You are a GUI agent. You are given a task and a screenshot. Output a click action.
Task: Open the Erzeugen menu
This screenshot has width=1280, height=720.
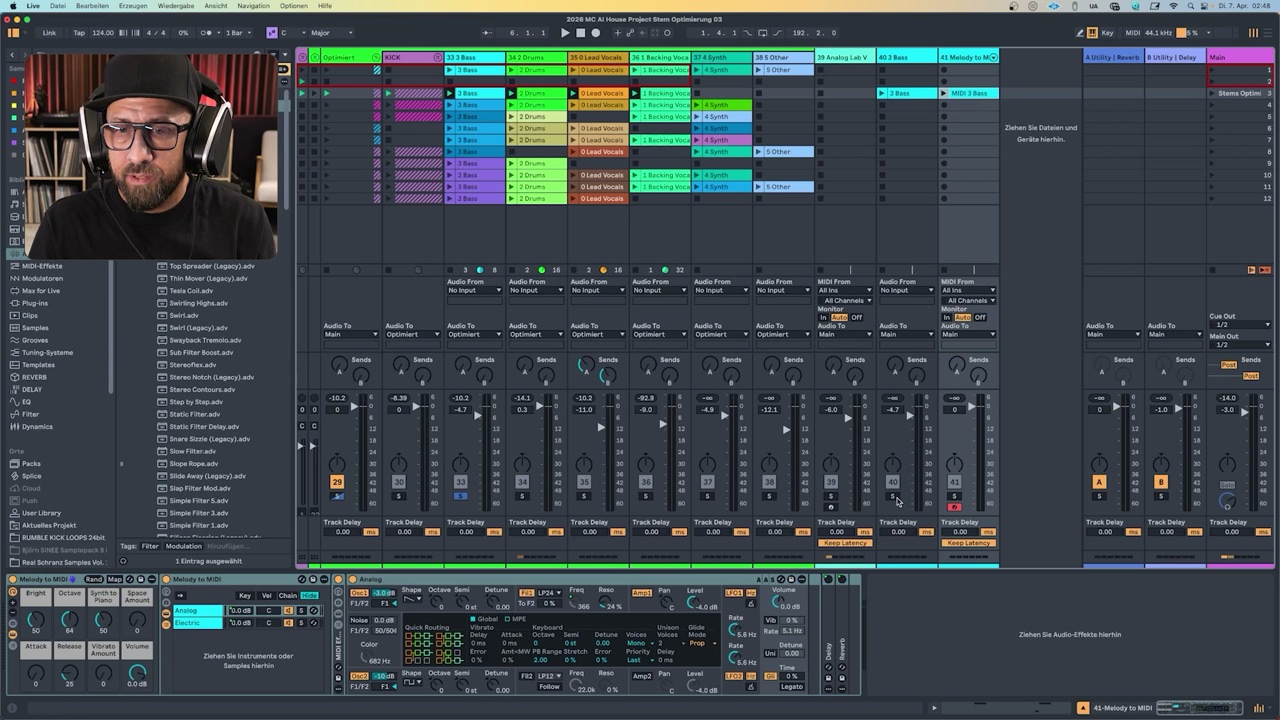[133, 6]
